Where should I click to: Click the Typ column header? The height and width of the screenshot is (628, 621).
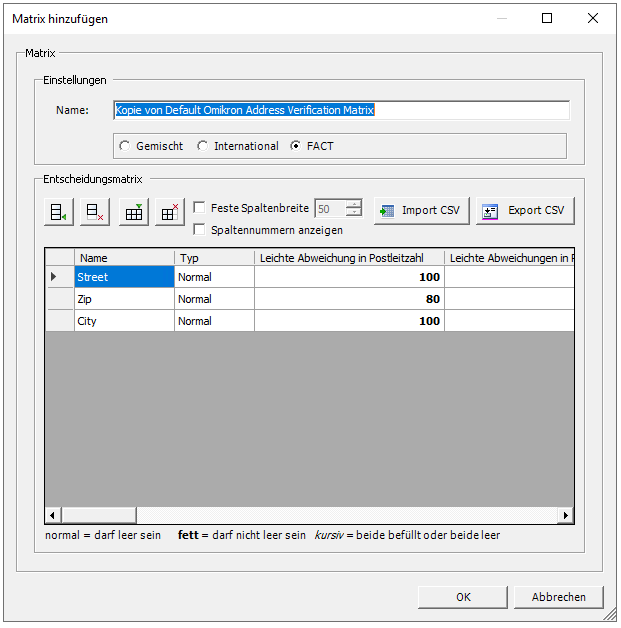214,258
